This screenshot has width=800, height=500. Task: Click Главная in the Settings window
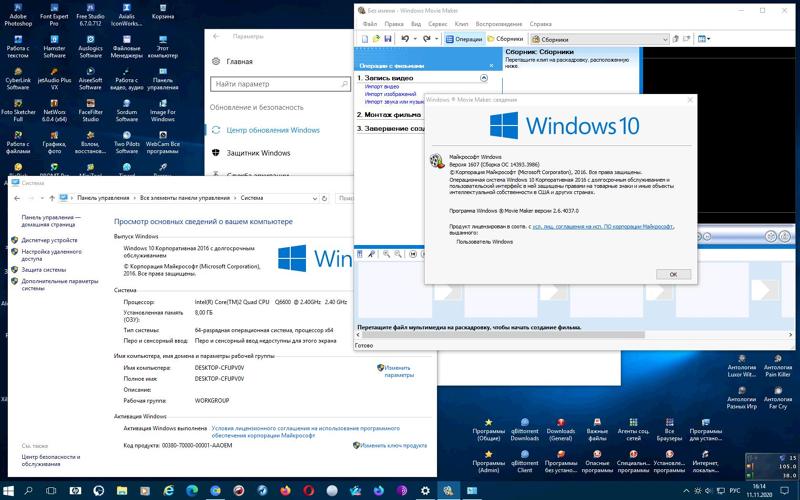coord(239,61)
